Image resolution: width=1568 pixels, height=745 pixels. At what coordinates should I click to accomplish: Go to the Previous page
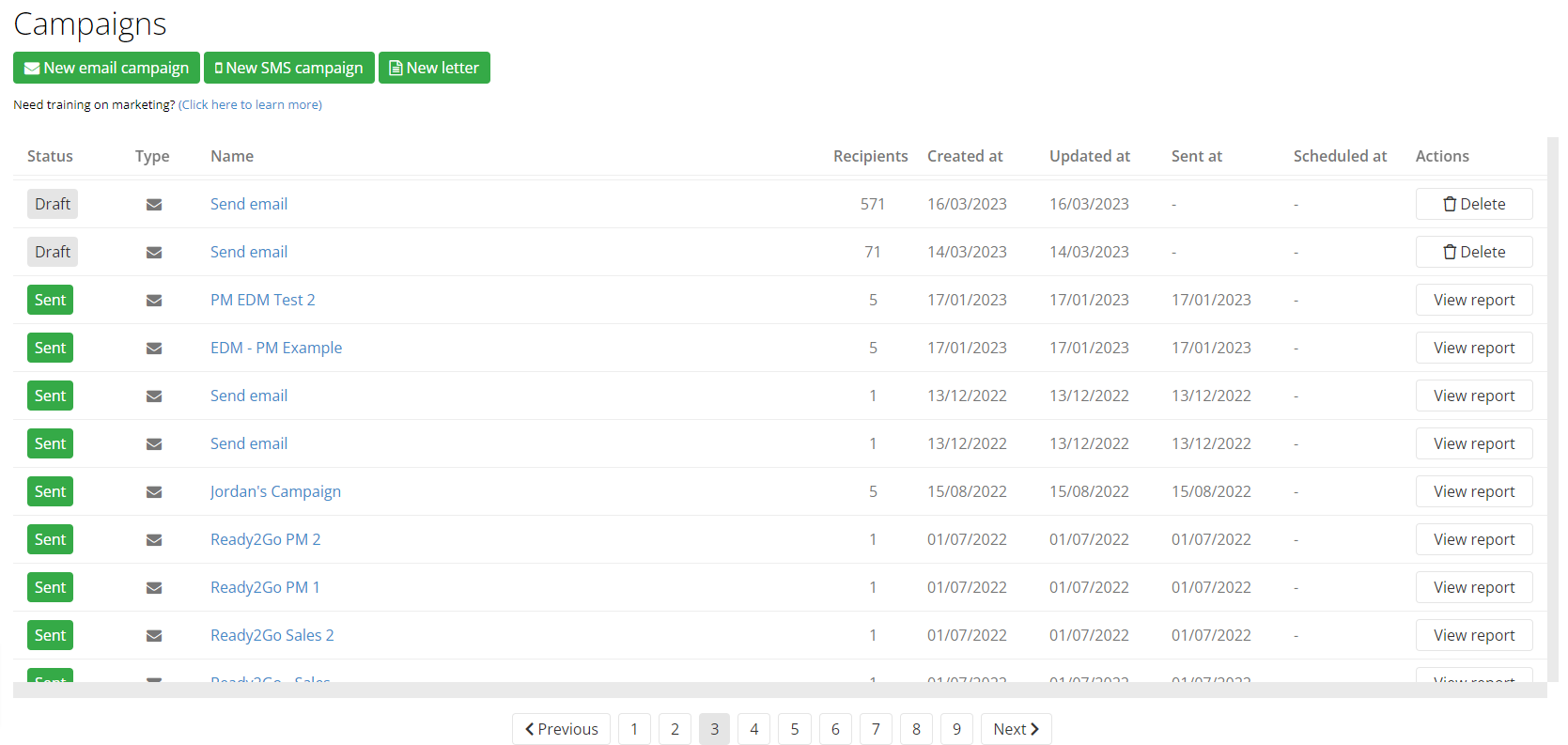click(x=561, y=729)
